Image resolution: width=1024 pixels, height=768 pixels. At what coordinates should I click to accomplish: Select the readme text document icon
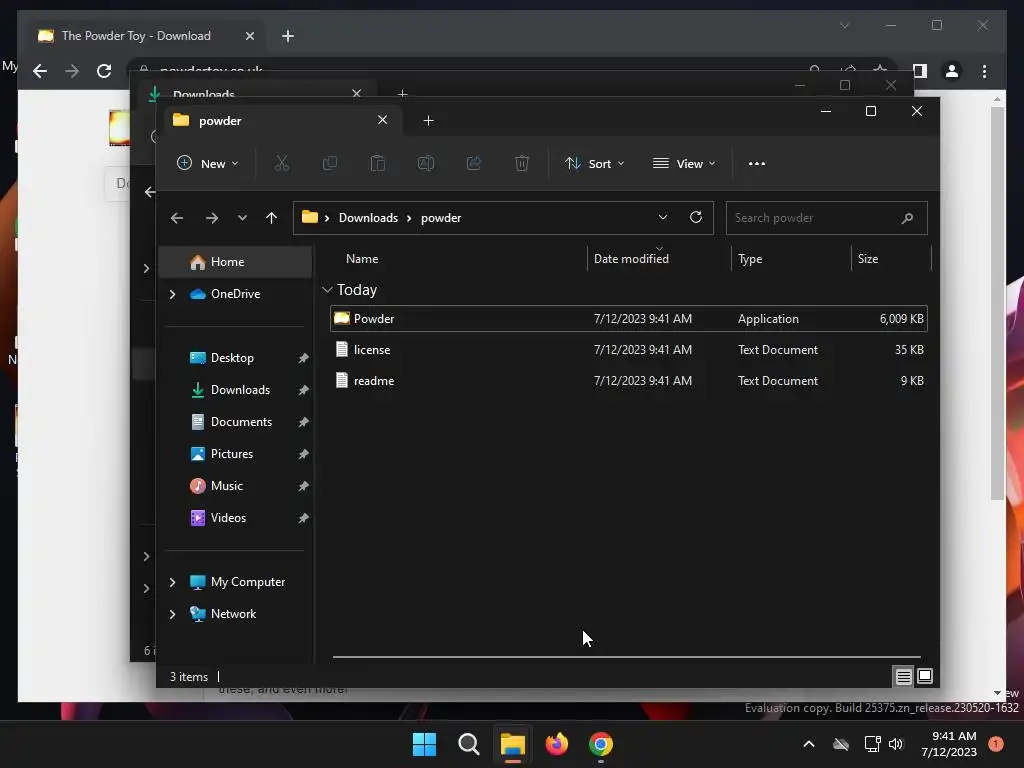click(x=342, y=380)
